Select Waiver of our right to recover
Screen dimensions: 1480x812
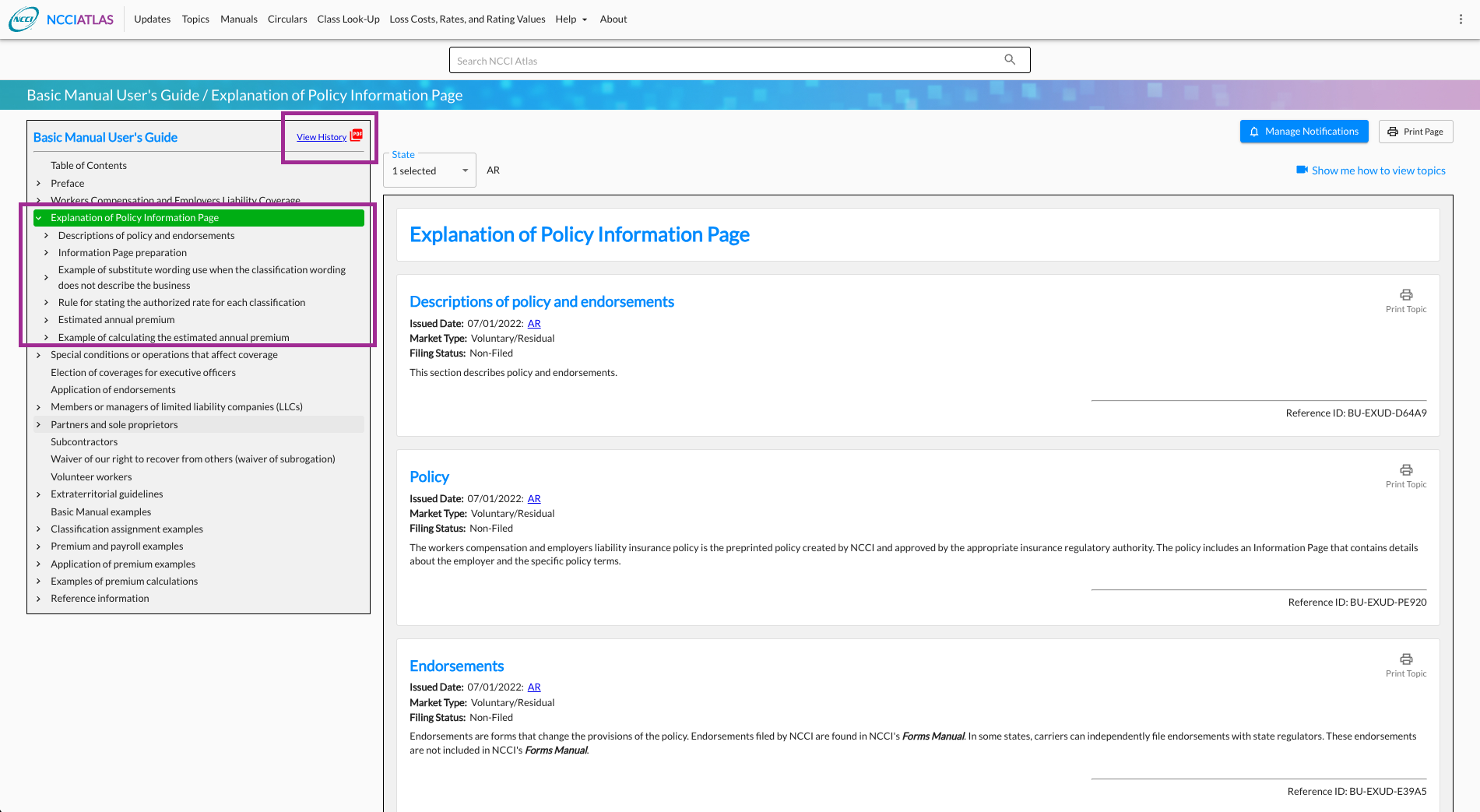[x=193, y=459]
